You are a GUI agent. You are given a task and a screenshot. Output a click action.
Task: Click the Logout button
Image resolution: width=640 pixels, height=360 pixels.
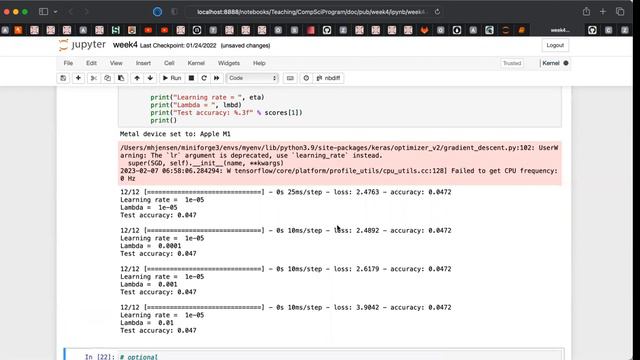555,45
